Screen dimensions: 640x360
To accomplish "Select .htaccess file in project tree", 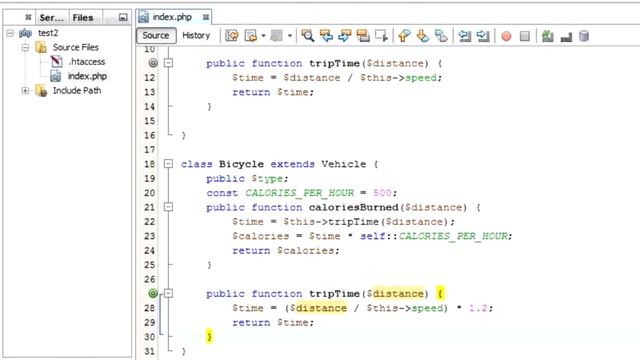I will click(87, 62).
